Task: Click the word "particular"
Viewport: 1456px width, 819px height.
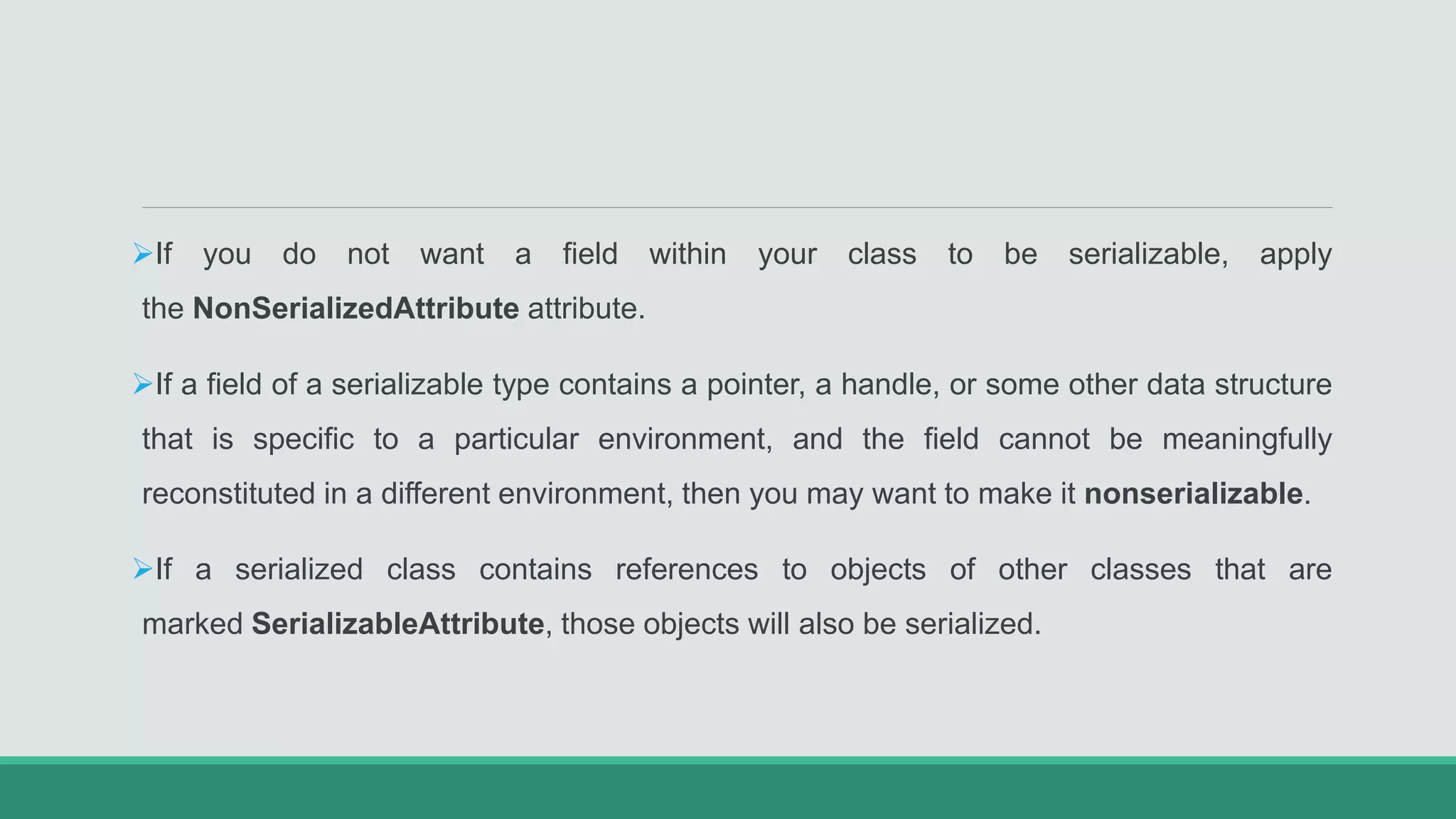Action: pos(516,439)
